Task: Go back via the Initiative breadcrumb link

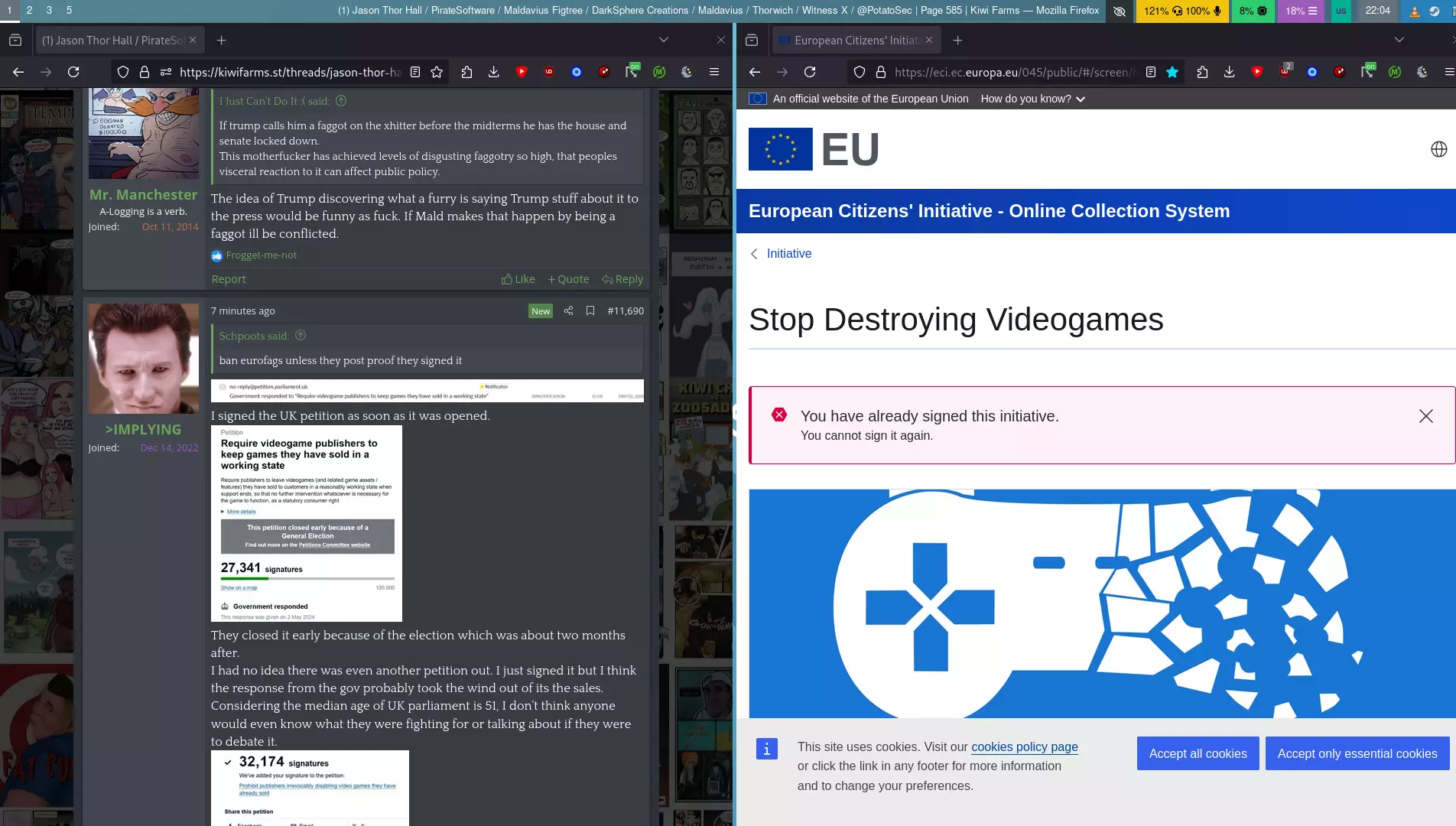Action: click(788, 253)
